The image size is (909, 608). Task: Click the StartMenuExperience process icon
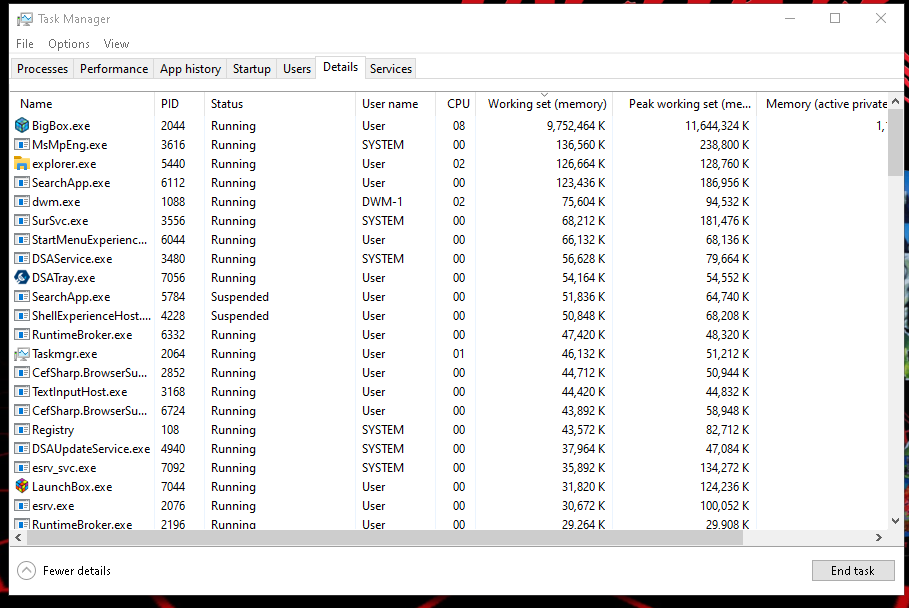(21, 239)
